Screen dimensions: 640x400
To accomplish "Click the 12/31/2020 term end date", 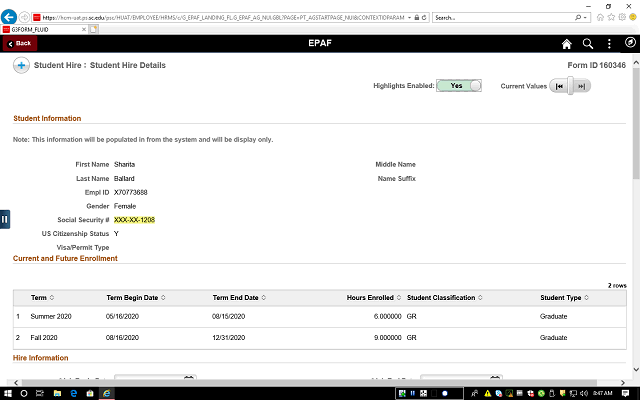I will [229, 338].
